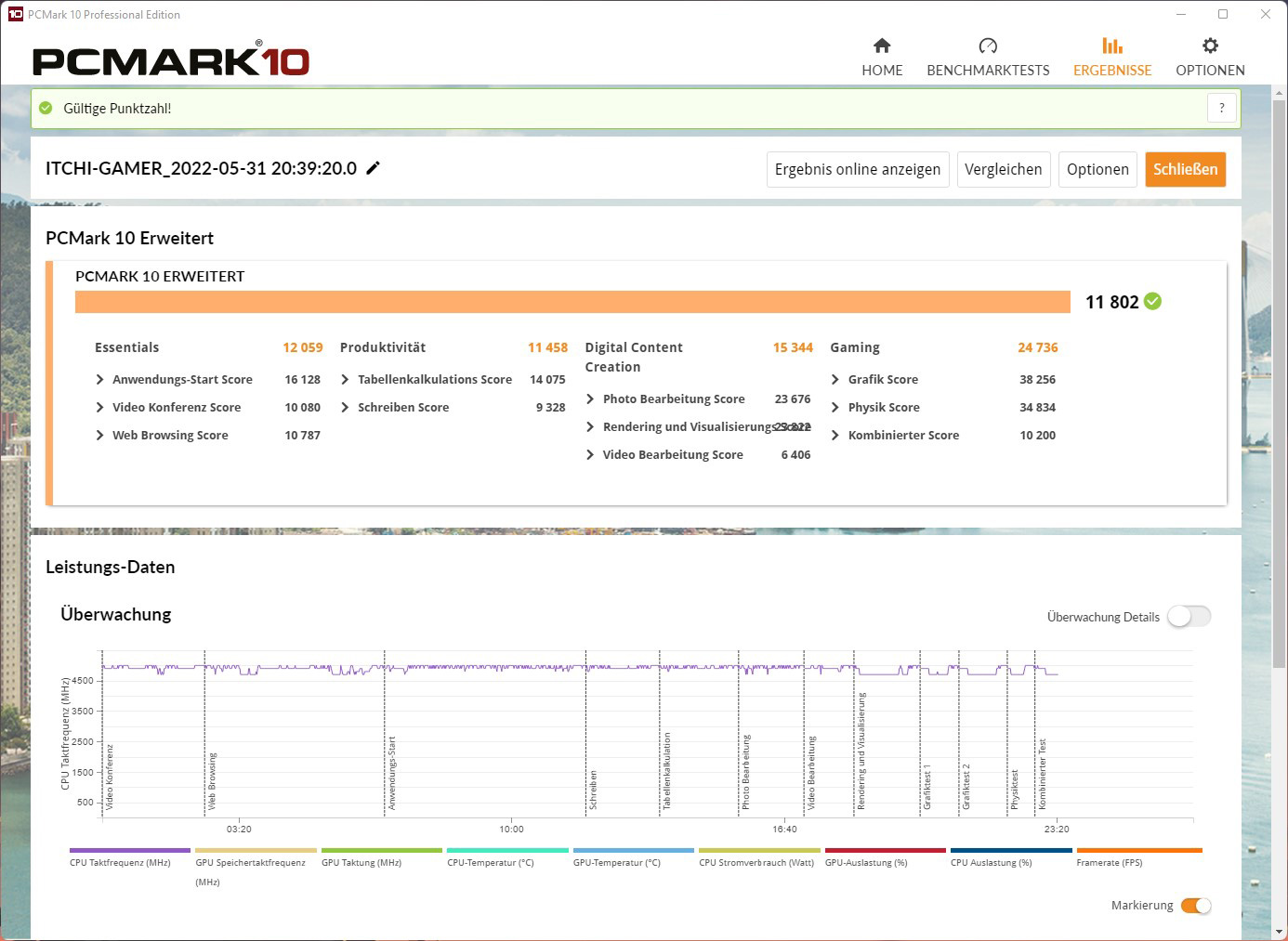This screenshot has width=1288, height=941.
Task: Click the PCMark 10 app icon in title bar
Action: point(15,14)
